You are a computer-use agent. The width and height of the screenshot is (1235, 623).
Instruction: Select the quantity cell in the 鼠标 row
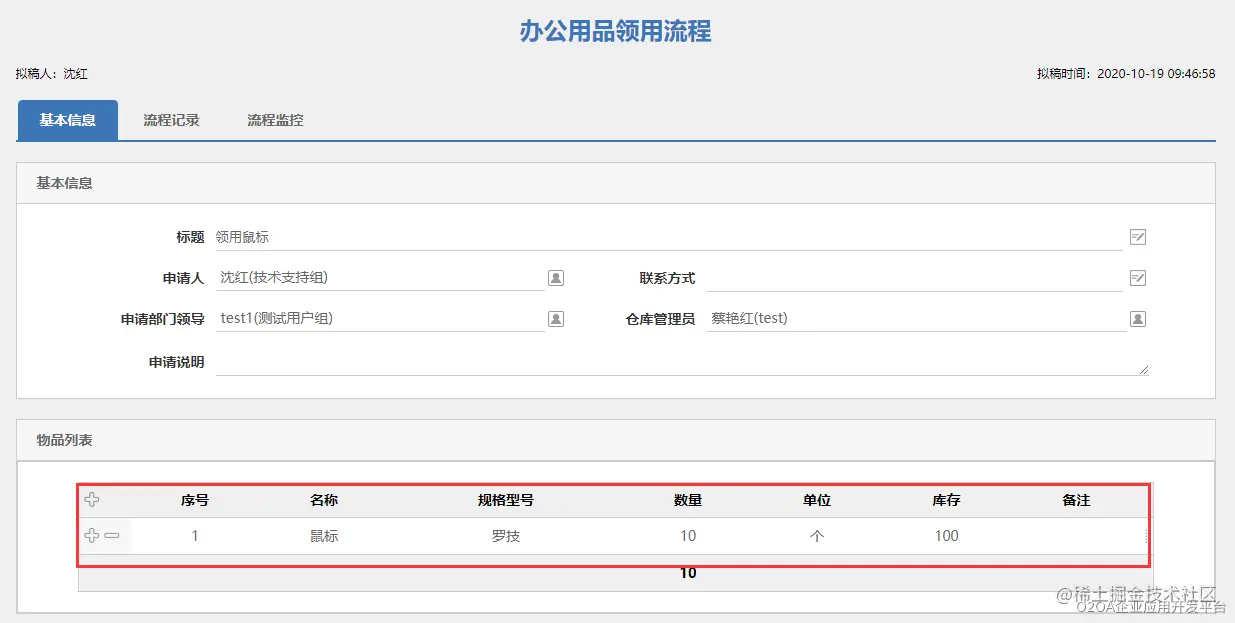[688, 536]
